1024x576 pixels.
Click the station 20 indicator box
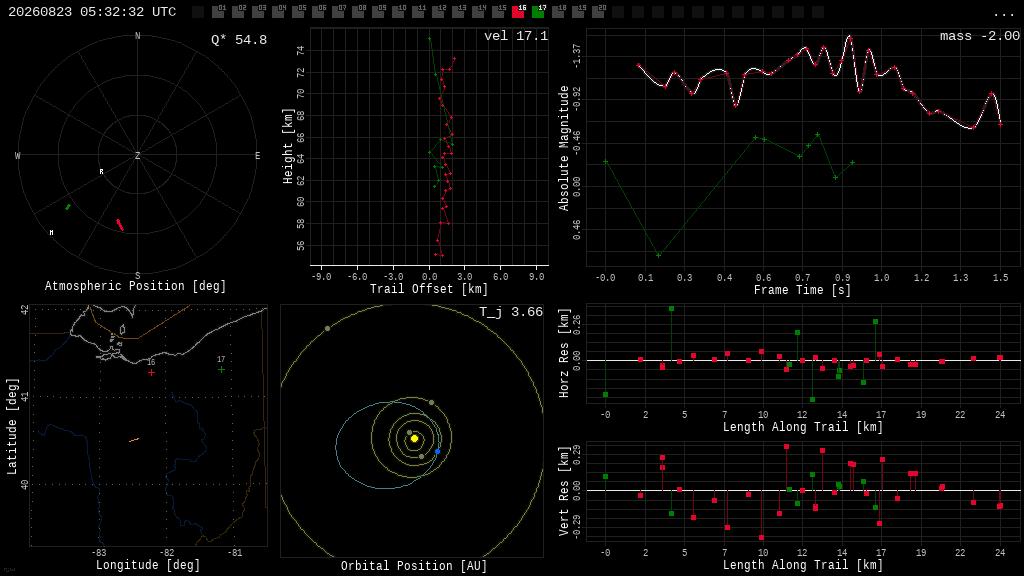coord(598,12)
